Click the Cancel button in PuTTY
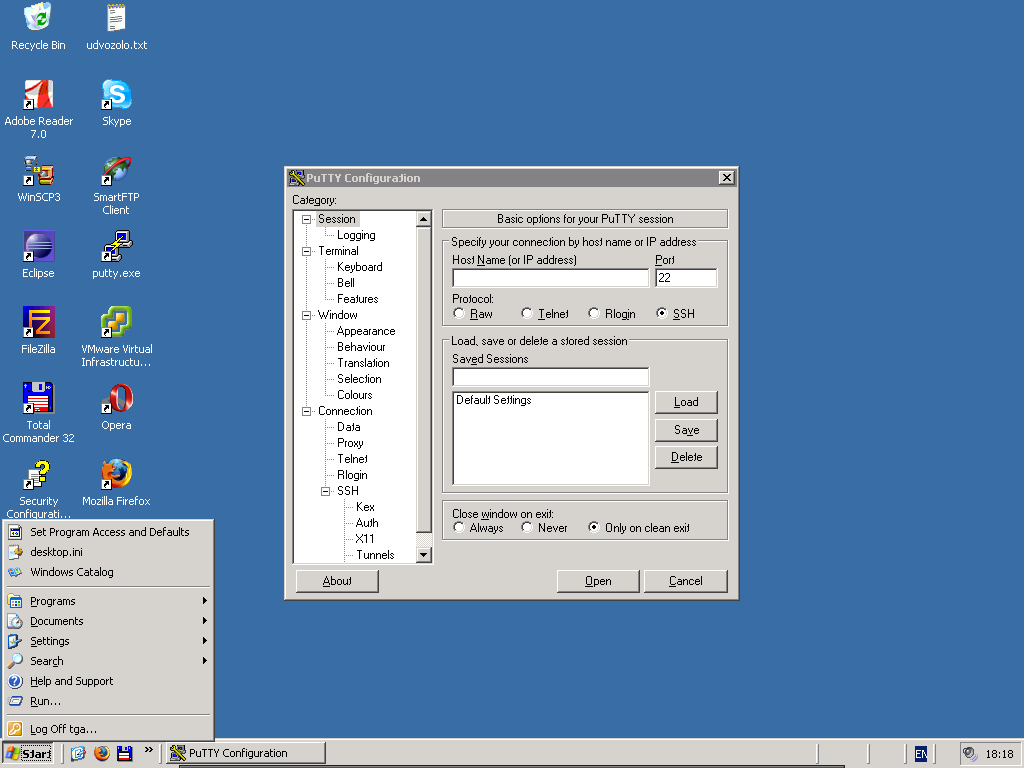Image resolution: width=1024 pixels, height=768 pixels. click(x=686, y=581)
